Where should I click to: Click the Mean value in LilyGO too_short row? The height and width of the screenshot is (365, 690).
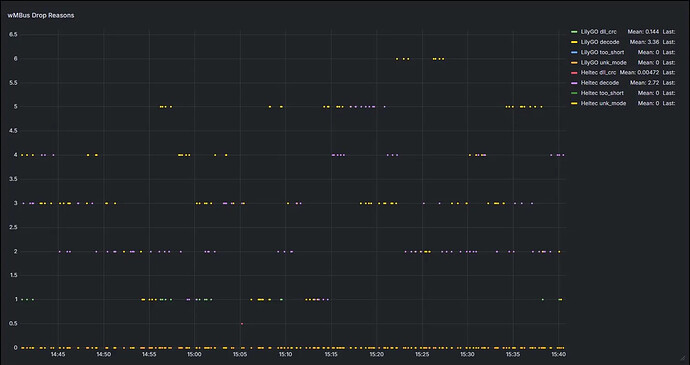click(x=649, y=52)
